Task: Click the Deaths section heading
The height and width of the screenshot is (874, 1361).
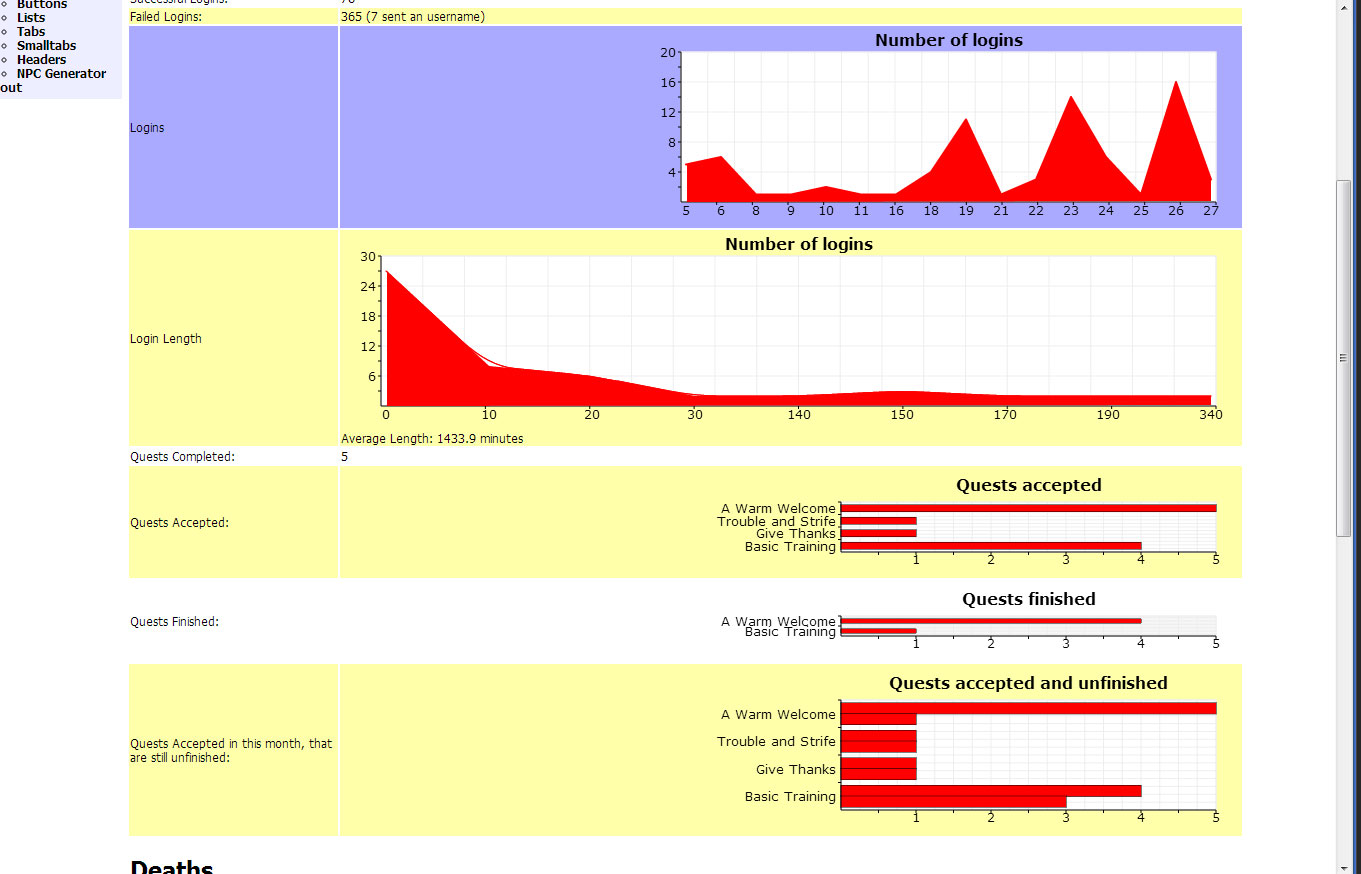Action: click(x=172, y=866)
